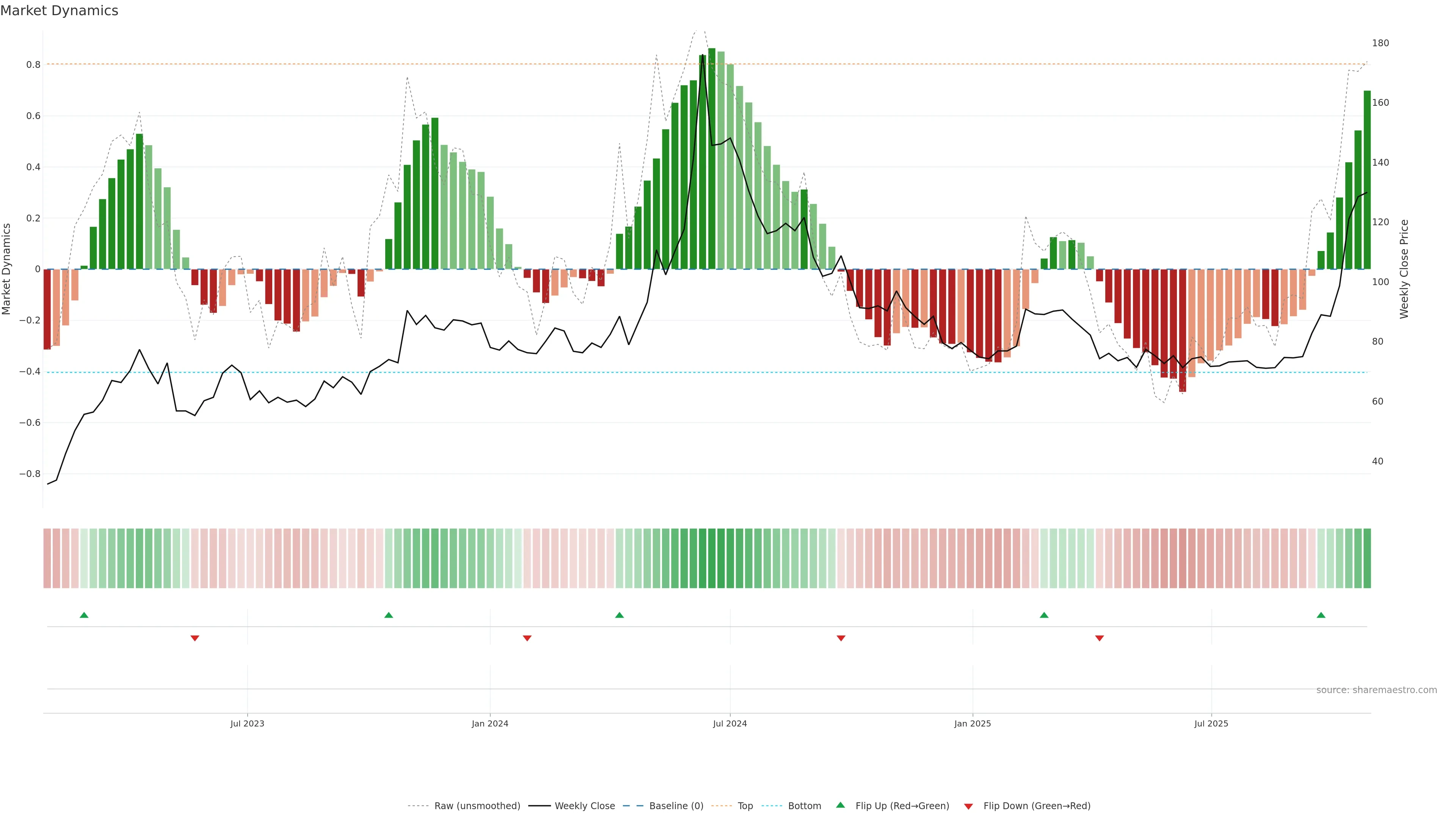Viewport: 1456px width, 819px height.
Task: Hide the Bottom threshold line via legend
Action: click(x=804, y=806)
